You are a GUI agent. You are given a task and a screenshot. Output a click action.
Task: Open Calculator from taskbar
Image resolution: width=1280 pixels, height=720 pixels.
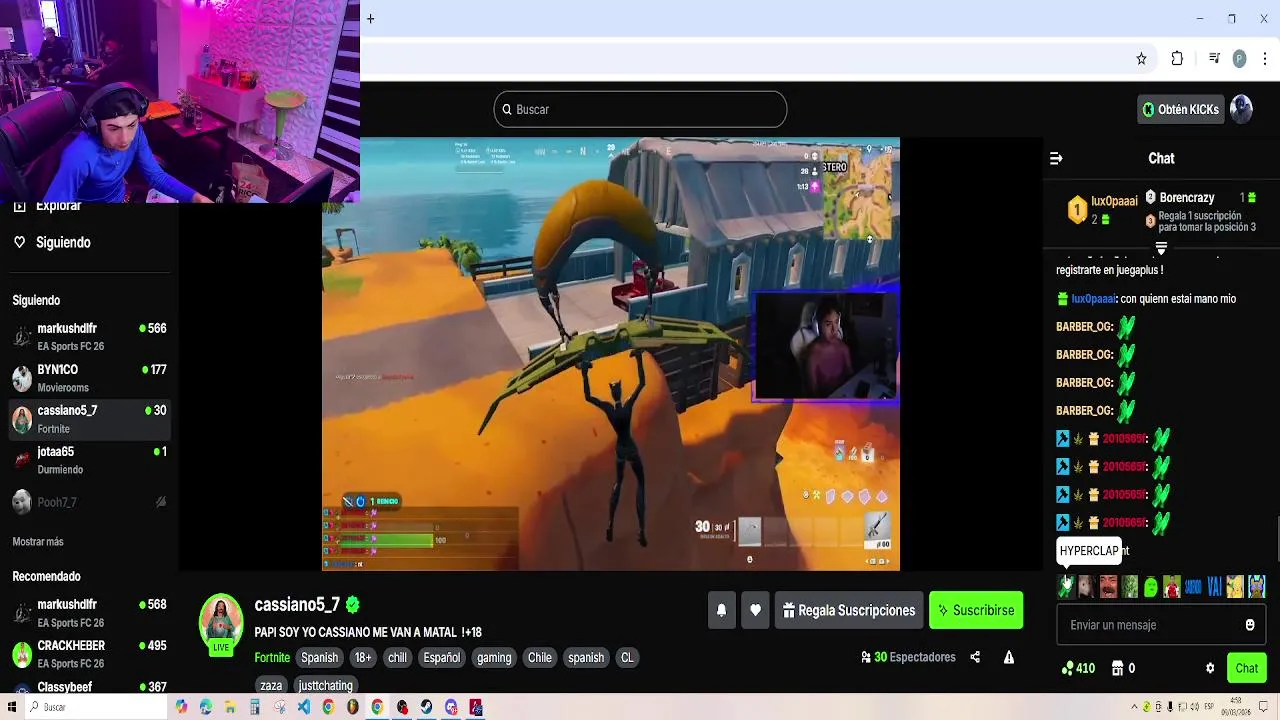pyautogui.click(x=255, y=707)
